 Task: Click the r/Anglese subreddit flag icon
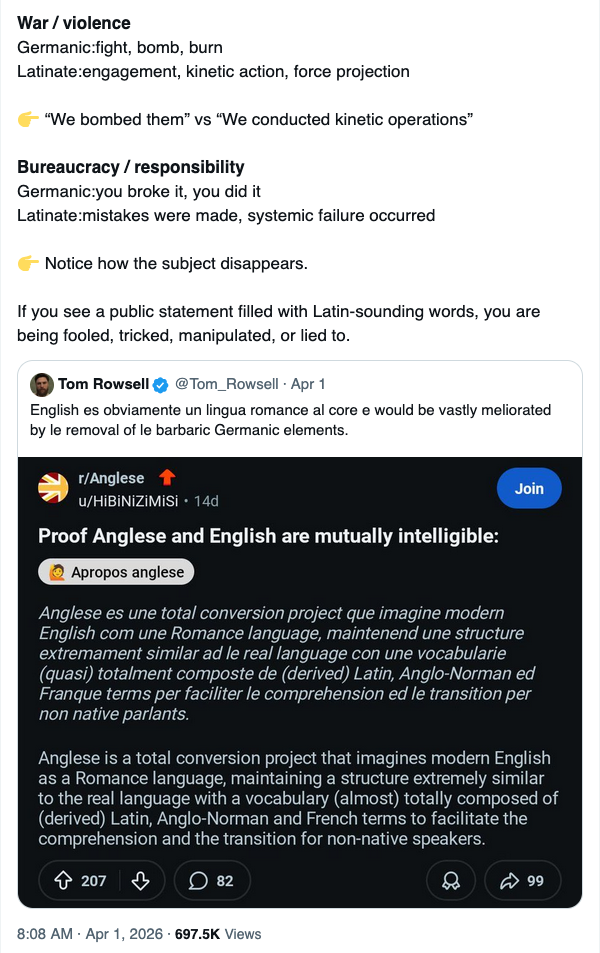tap(53, 488)
